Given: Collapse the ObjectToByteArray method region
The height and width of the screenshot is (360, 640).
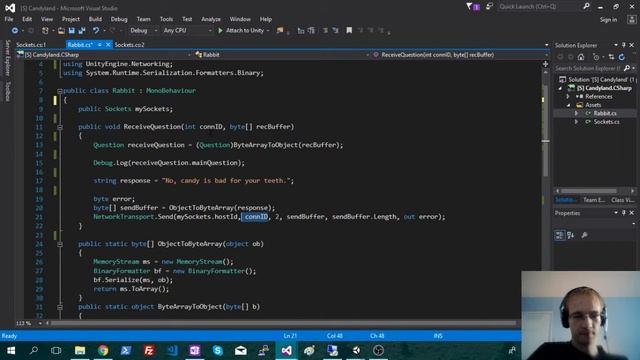Looking at the screenshot, I should point(60,244).
